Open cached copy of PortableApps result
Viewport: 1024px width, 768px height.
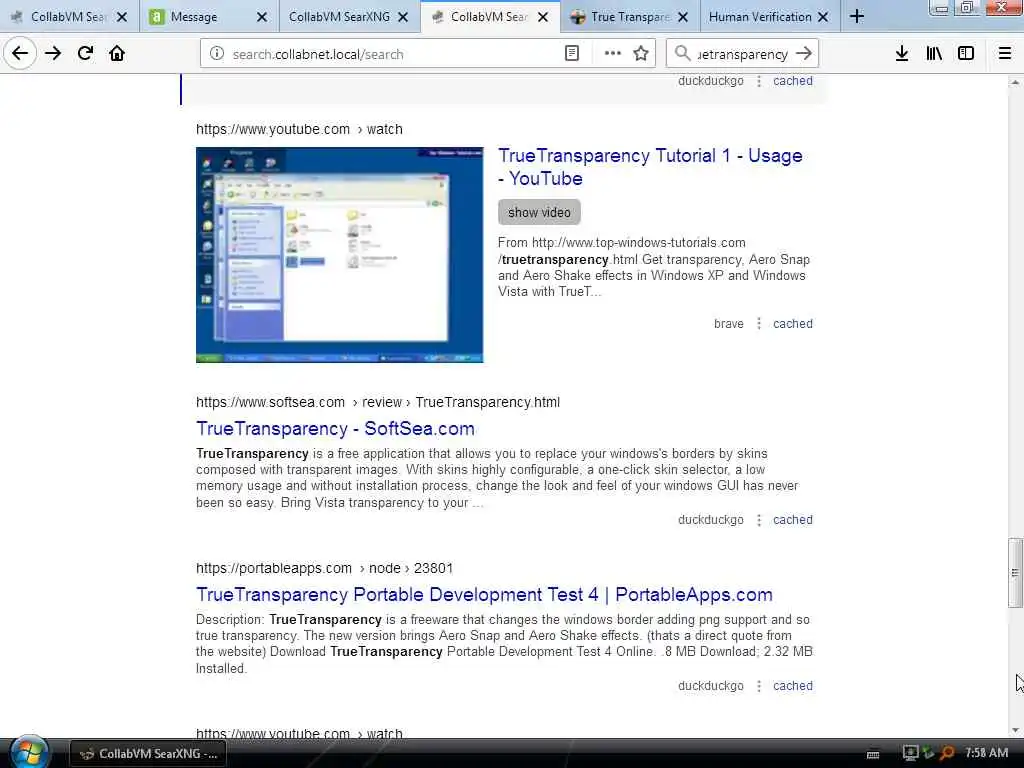click(793, 686)
